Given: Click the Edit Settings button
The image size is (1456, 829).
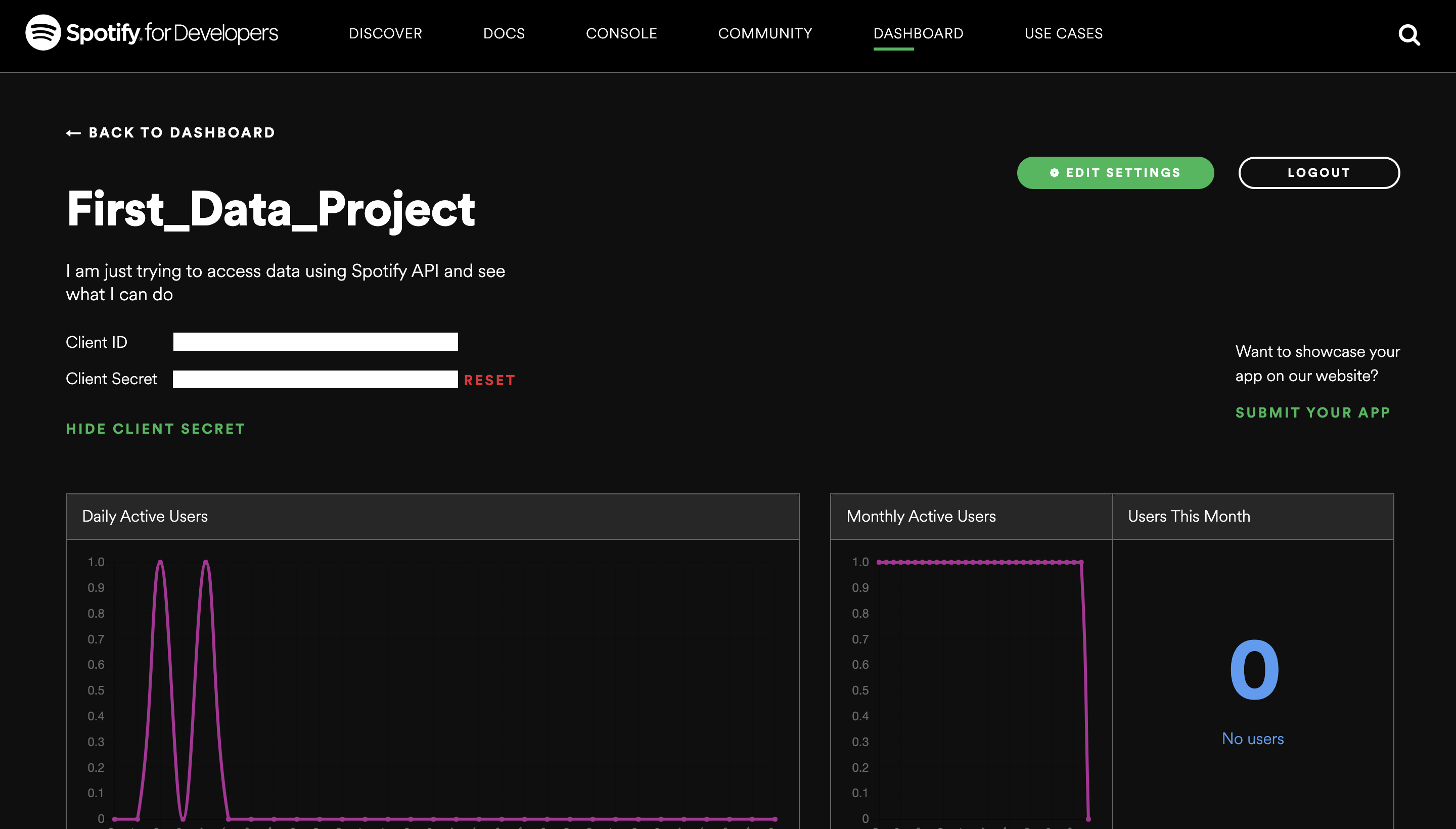Looking at the screenshot, I should 1115,172.
